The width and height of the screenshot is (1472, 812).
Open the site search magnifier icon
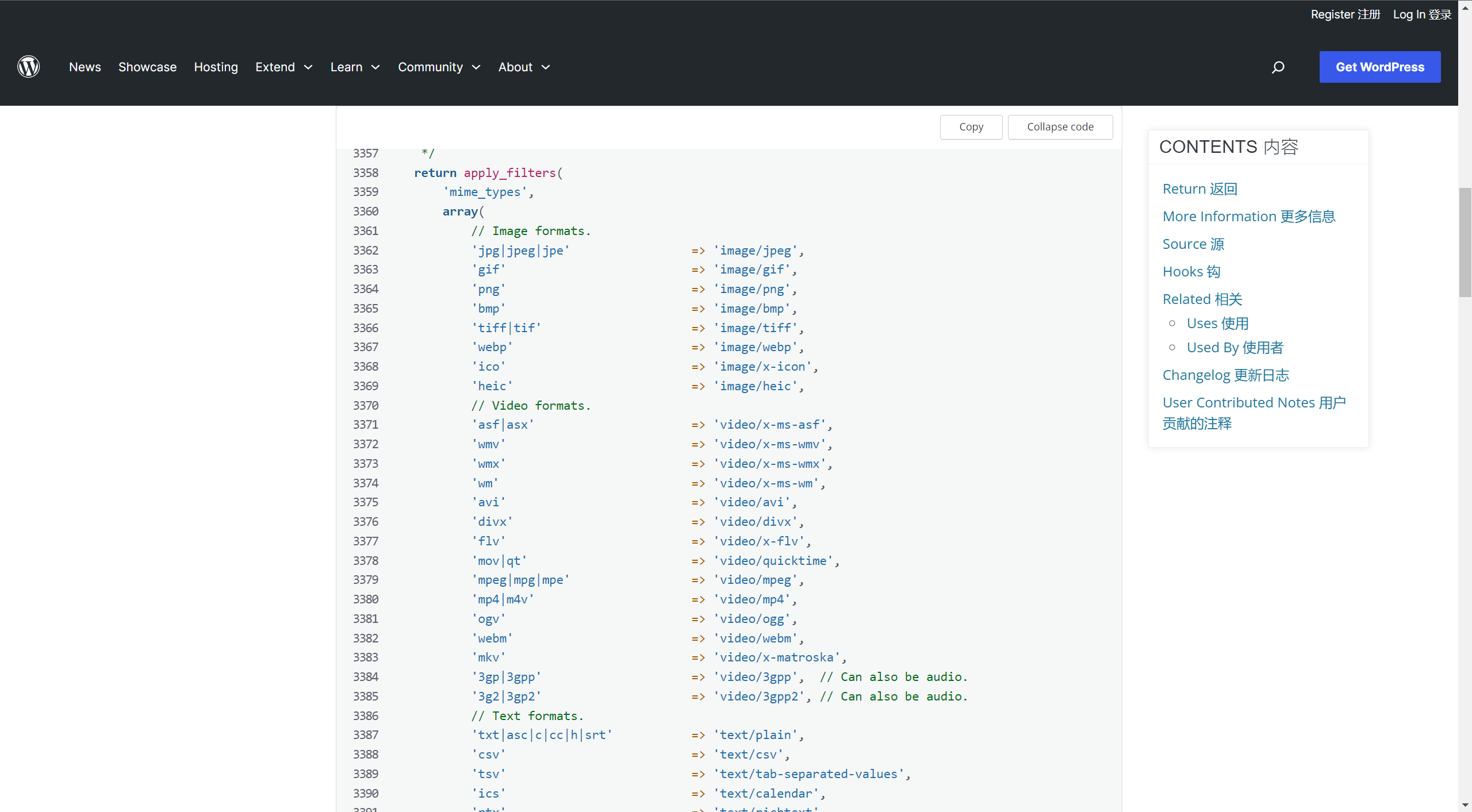point(1278,67)
